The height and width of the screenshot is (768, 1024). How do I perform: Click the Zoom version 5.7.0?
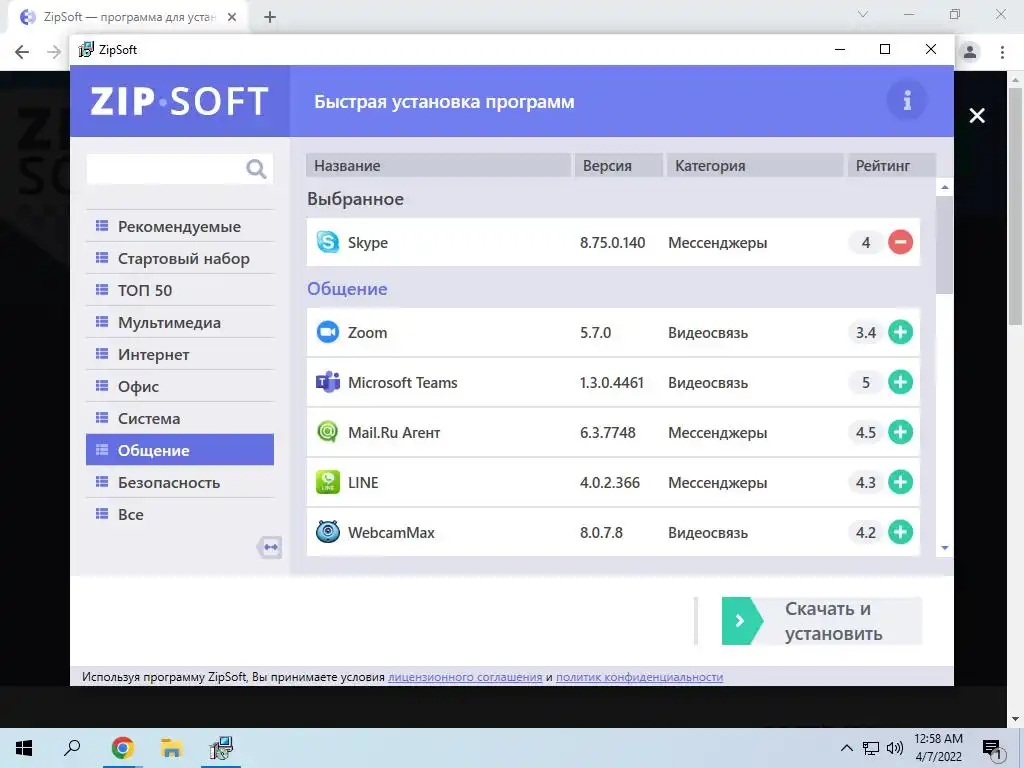(596, 332)
